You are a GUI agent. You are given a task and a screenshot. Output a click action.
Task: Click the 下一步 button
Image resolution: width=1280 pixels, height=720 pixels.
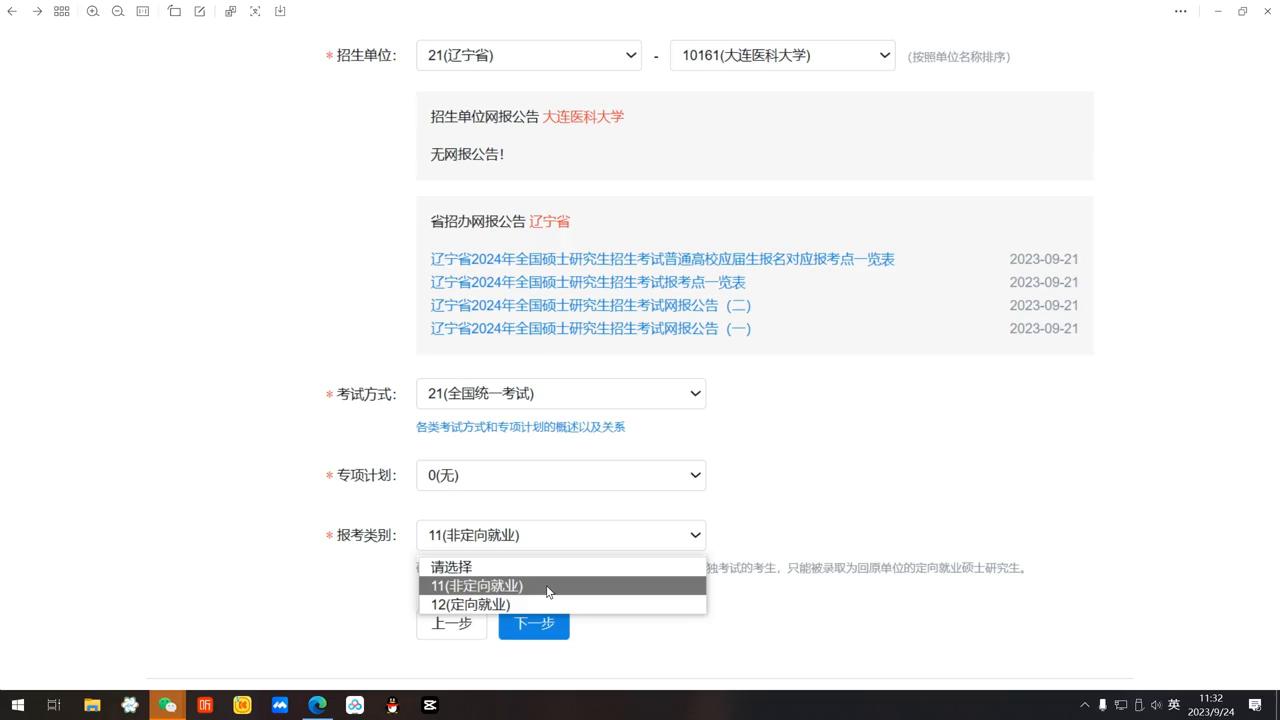click(x=533, y=622)
